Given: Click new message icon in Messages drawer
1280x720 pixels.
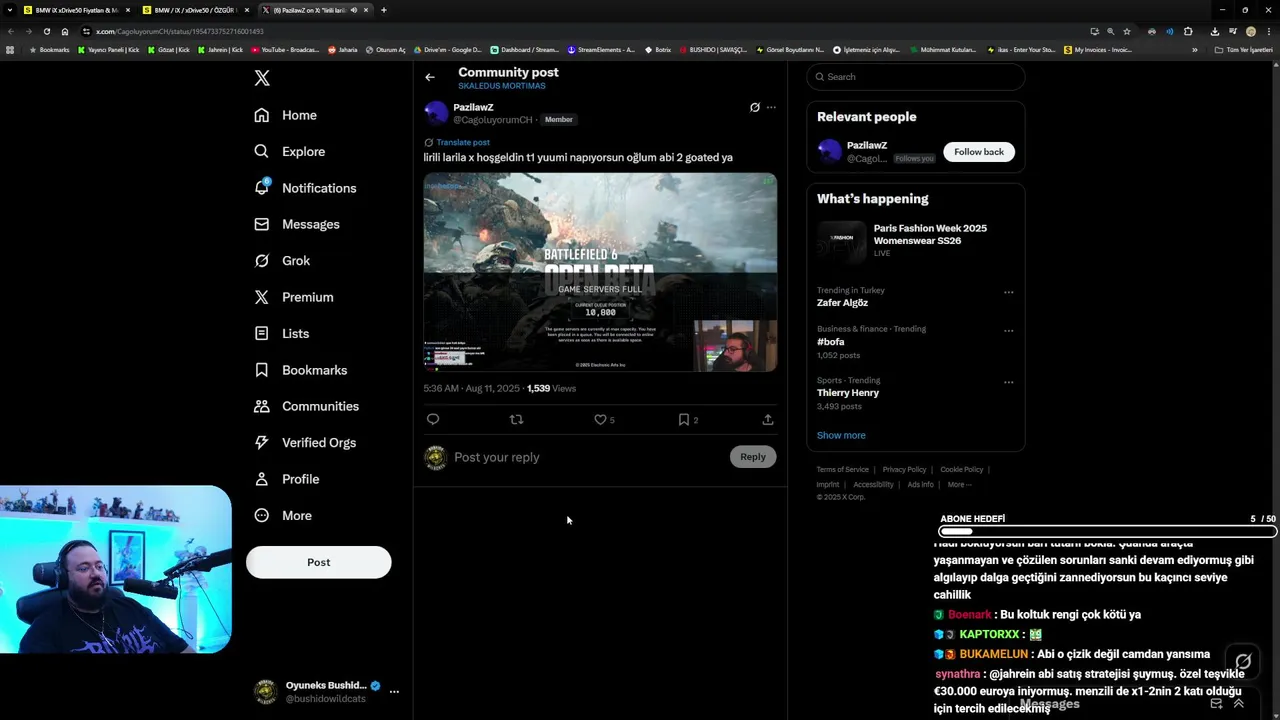Looking at the screenshot, I should tap(1216, 704).
